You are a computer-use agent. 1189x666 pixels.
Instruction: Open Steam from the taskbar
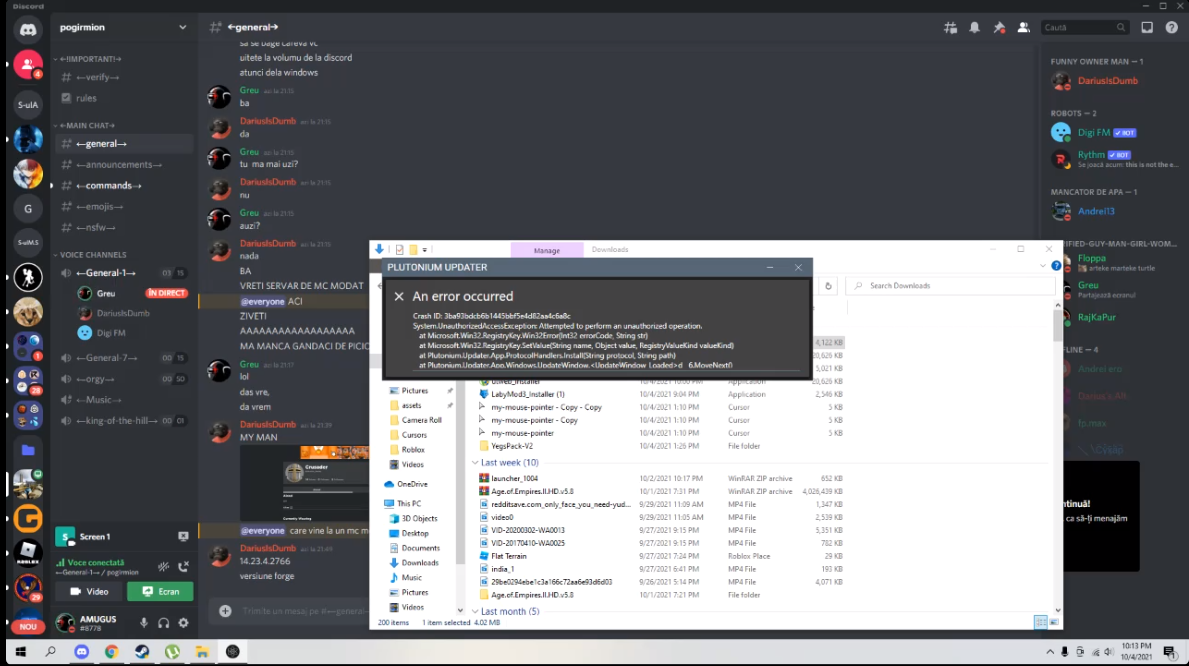142,652
